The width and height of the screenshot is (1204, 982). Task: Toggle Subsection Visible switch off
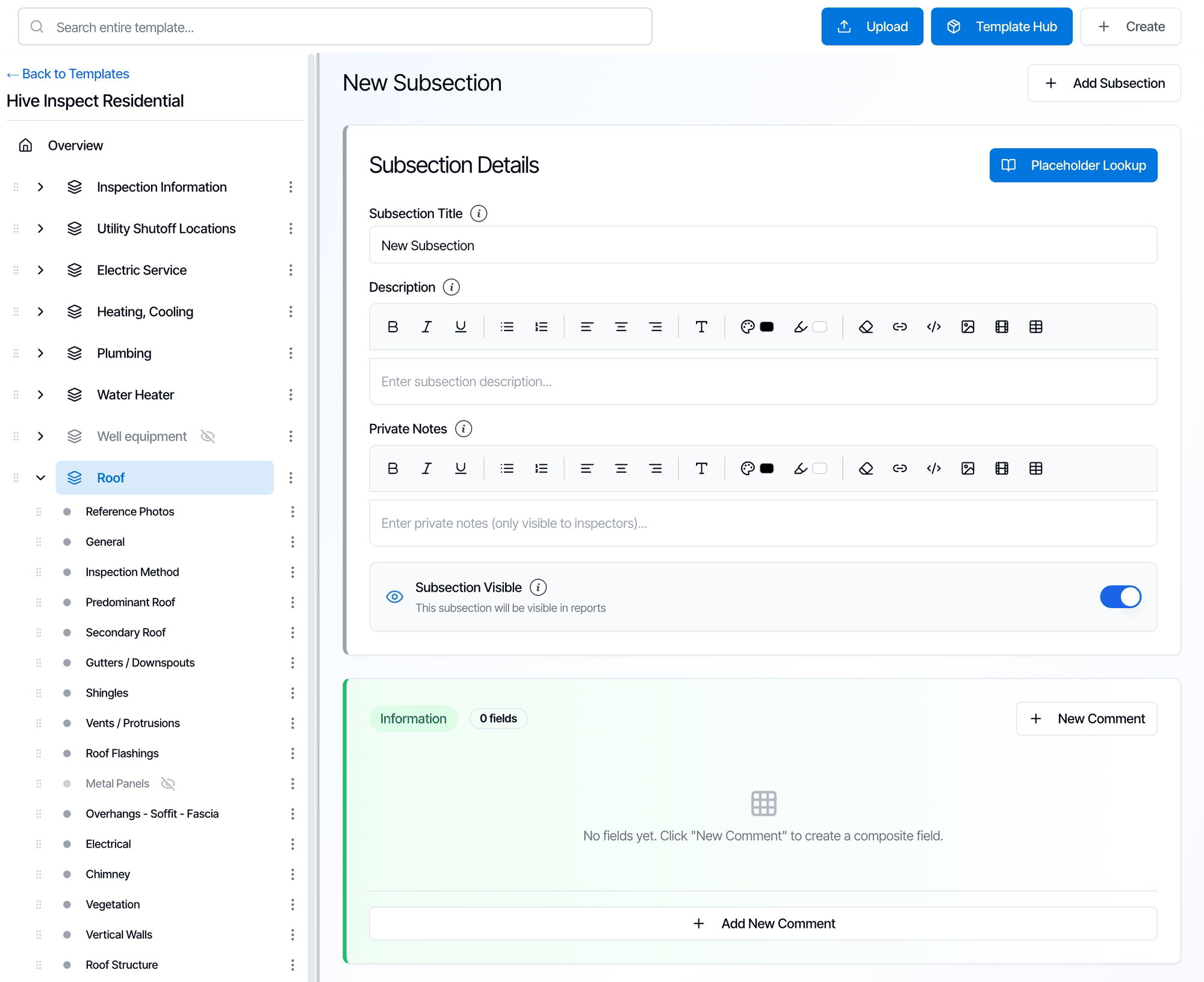[1120, 597]
